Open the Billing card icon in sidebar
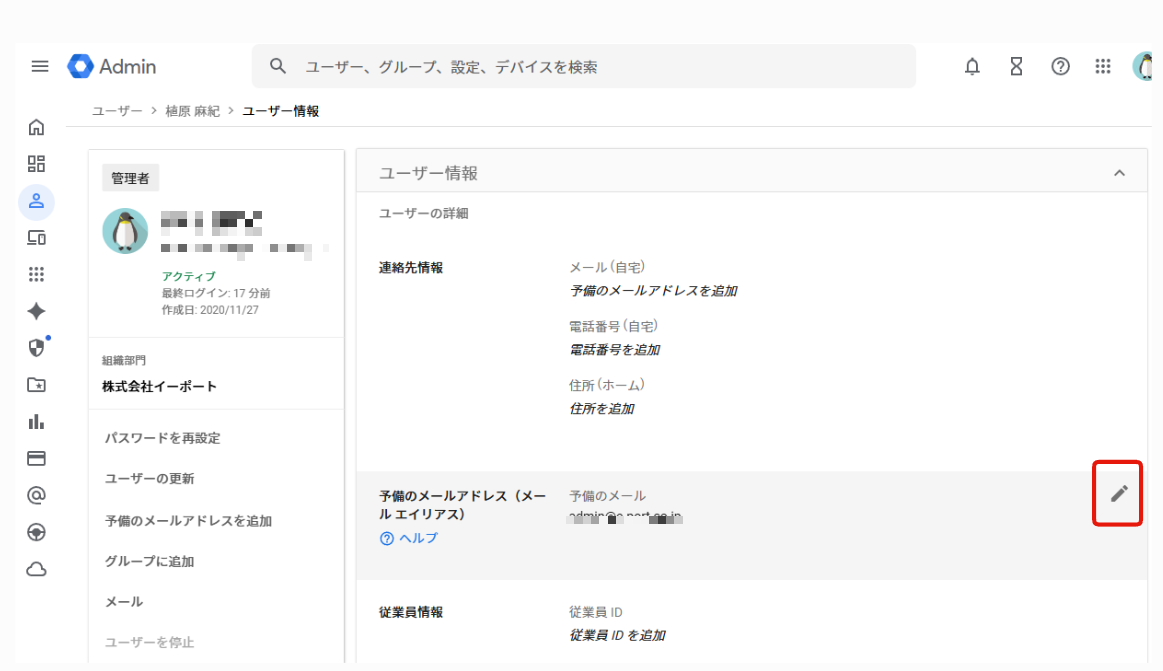The image size is (1163, 671). [x=37, y=458]
